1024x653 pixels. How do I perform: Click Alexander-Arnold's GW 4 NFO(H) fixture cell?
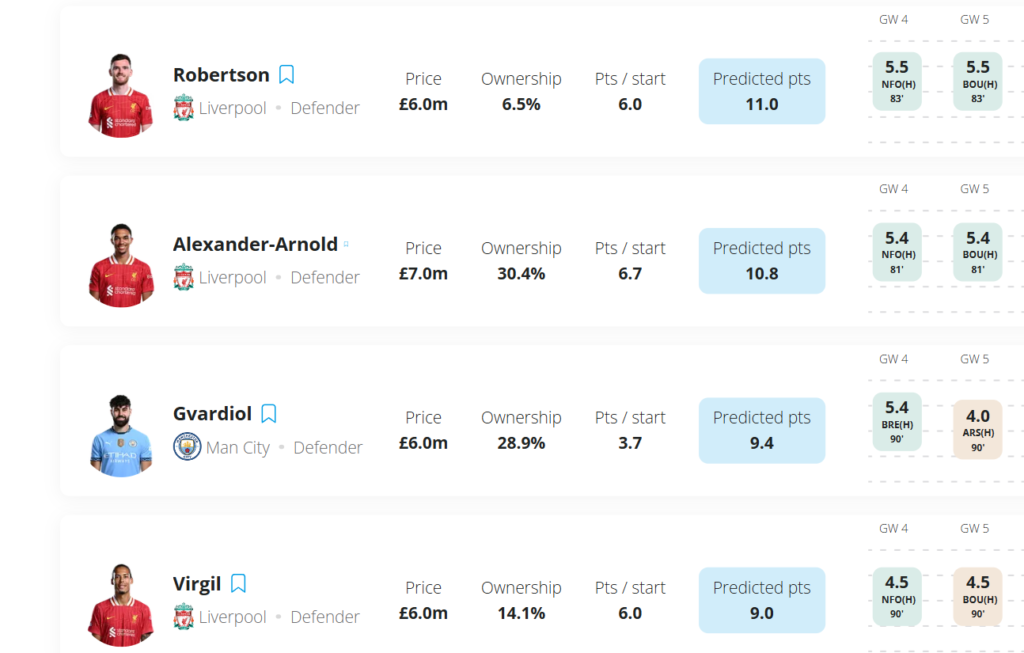click(896, 251)
